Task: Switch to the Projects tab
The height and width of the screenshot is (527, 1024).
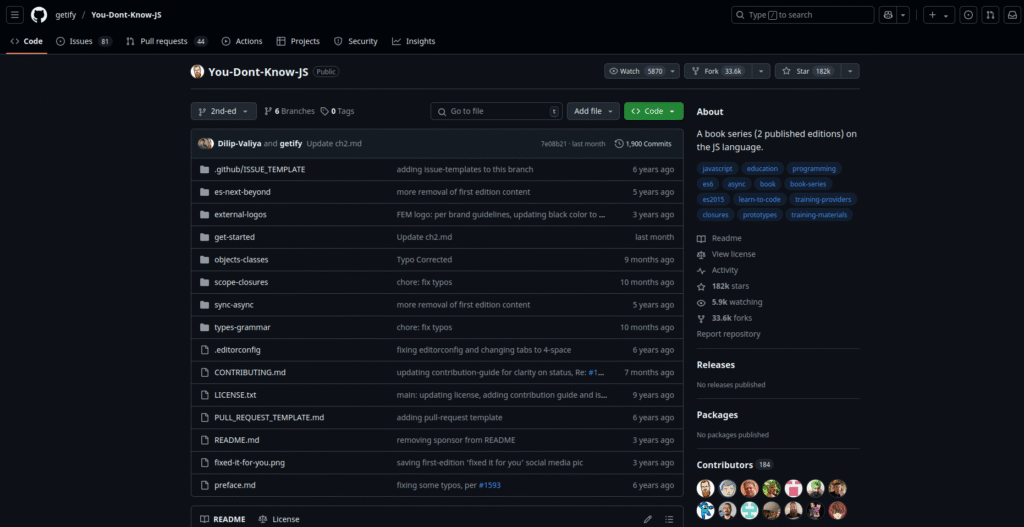Action: pos(298,41)
